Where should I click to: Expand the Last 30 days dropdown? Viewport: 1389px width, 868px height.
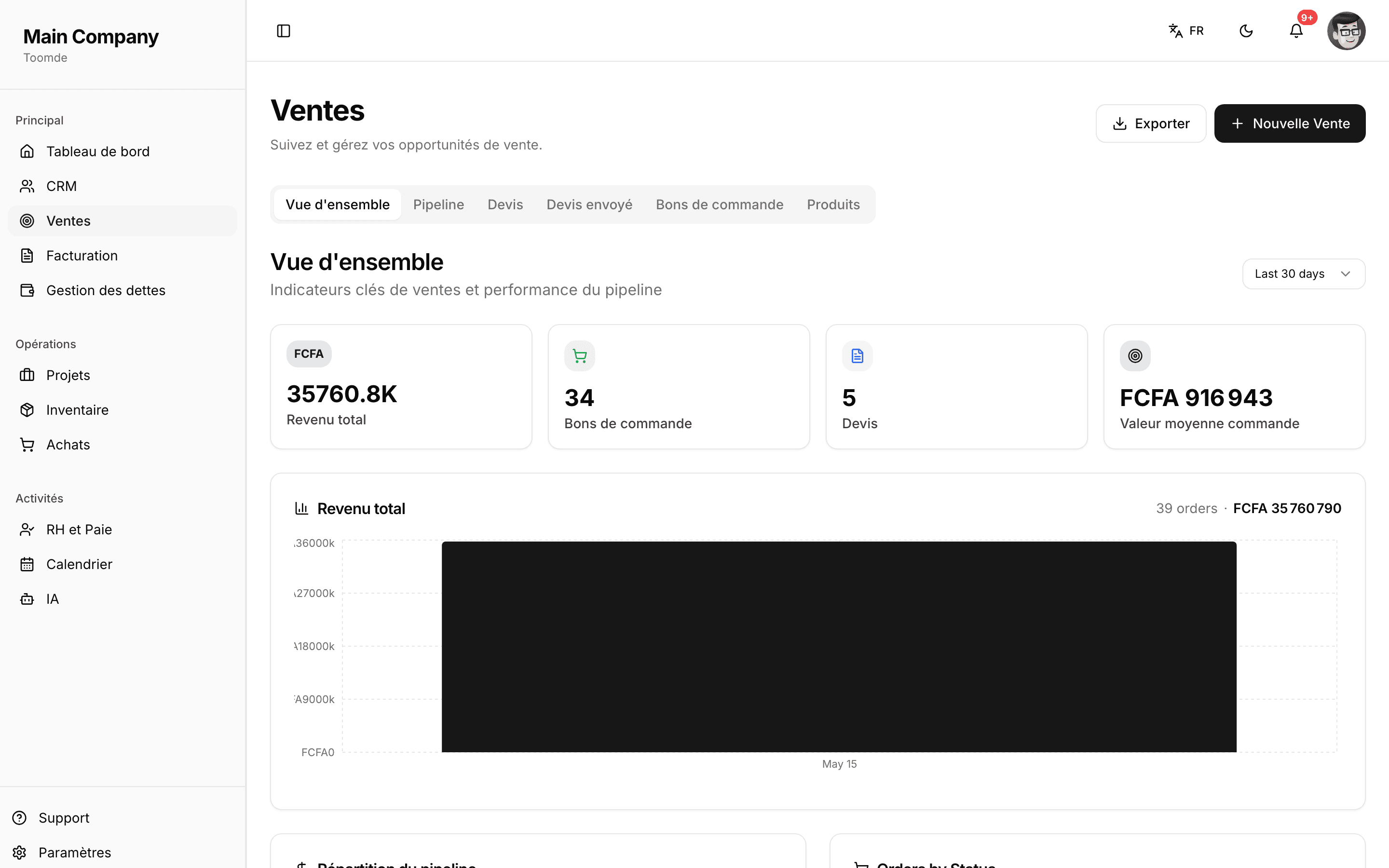1304,274
